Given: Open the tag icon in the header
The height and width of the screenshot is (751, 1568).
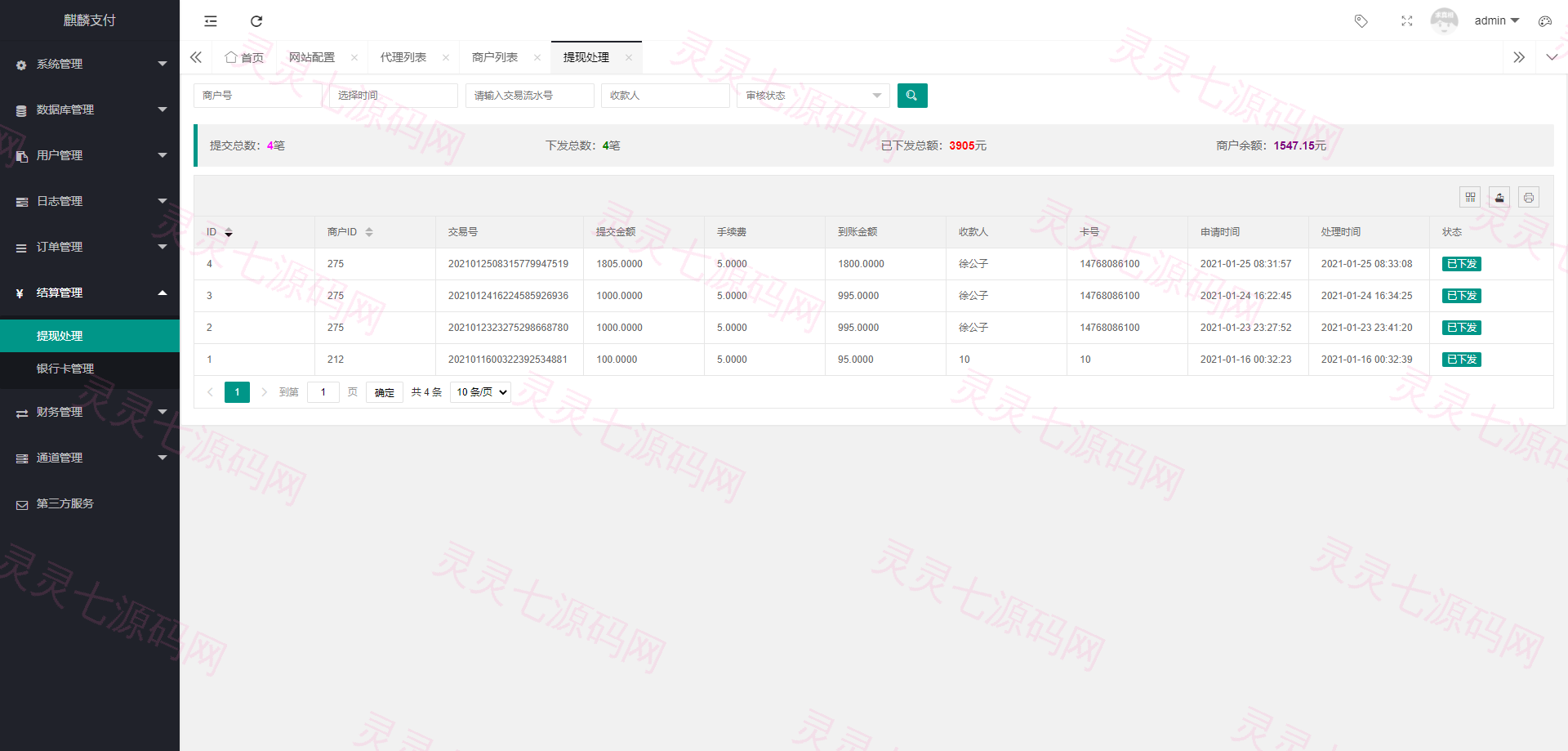Looking at the screenshot, I should point(1361,21).
